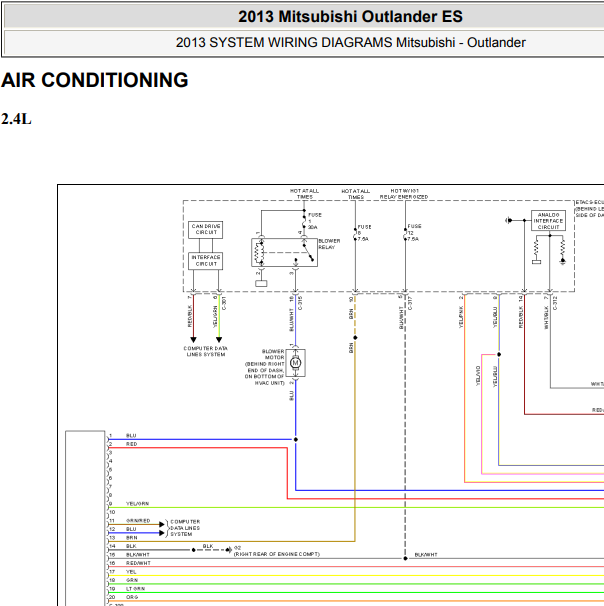Click the splice dot on the YEL/BLU wire

pyautogui.click(x=499, y=354)
